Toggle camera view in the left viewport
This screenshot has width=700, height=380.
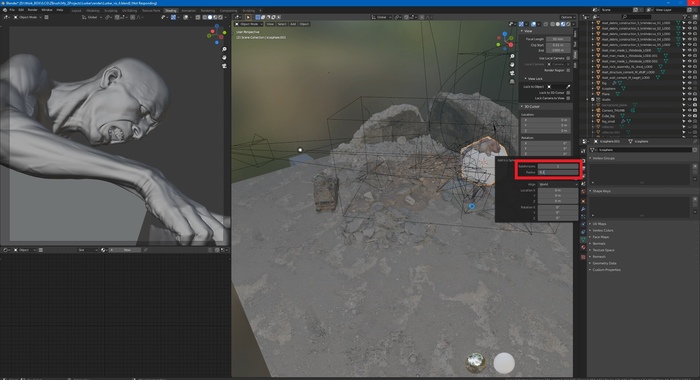point(224,66)
